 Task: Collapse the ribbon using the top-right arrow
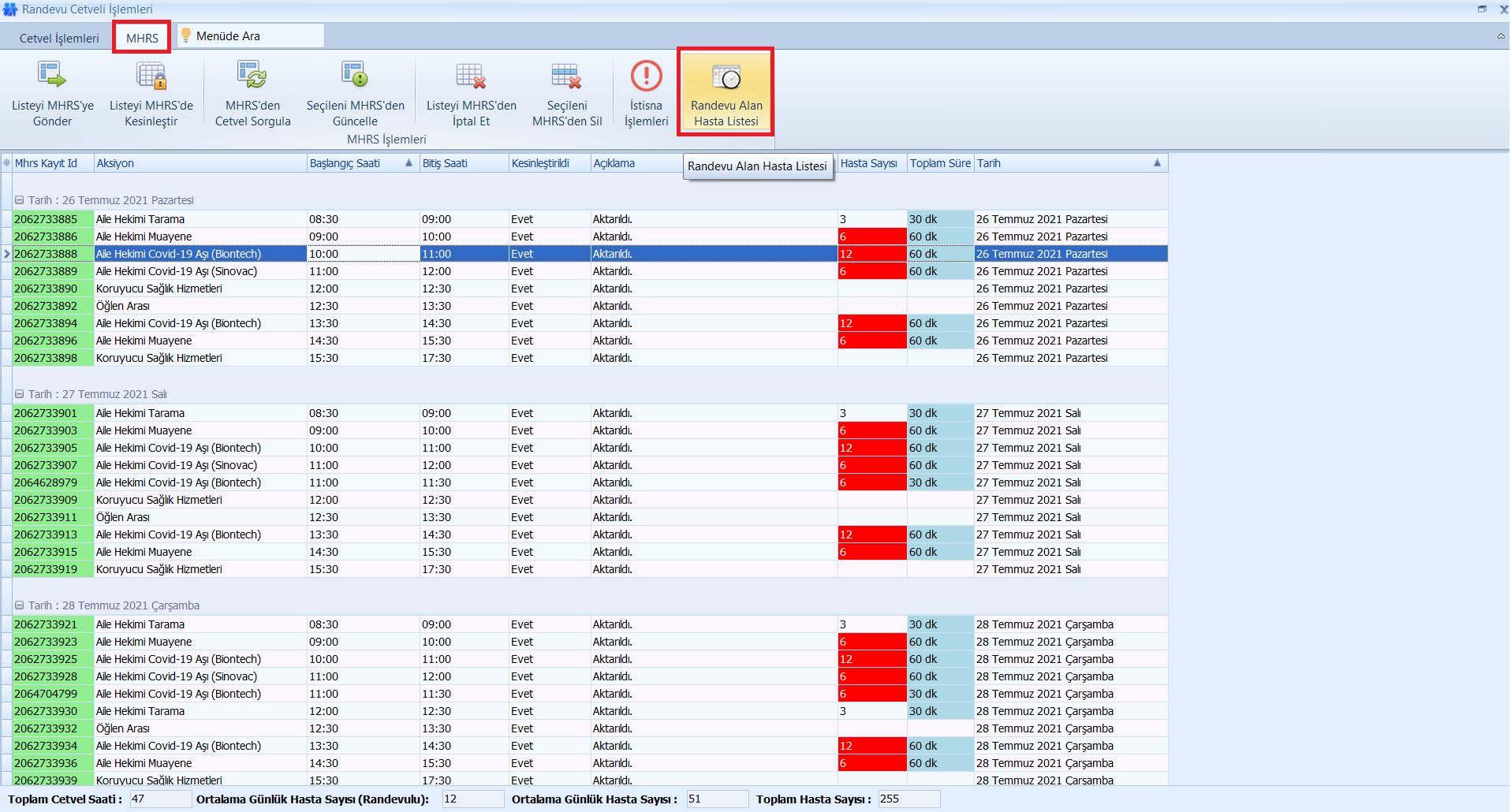1500,36
